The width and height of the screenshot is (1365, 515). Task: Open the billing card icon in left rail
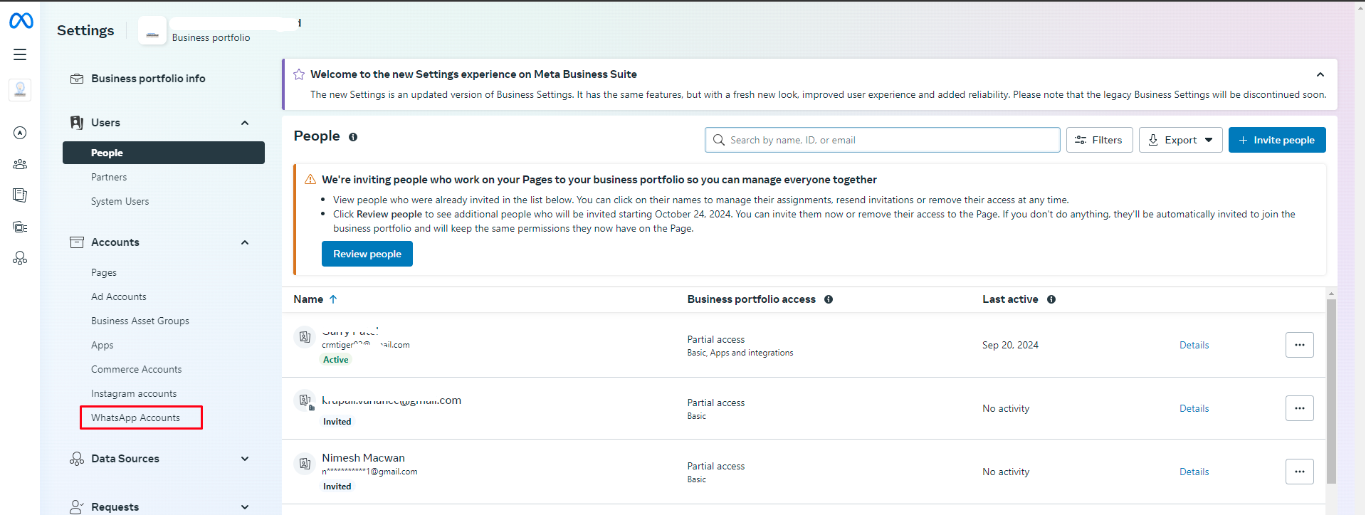tap(20, 226)
